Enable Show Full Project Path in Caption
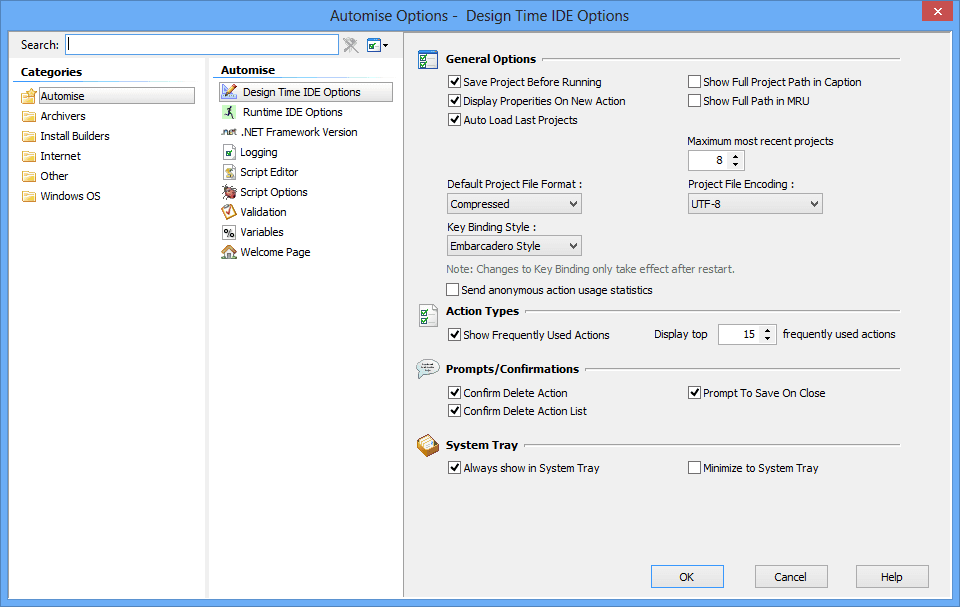This screenshot has height=607, width=960. (x=694, y=81)
